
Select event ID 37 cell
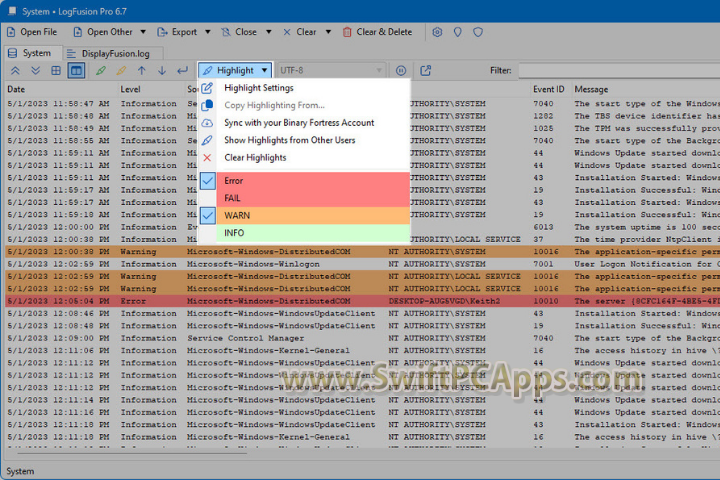(538, 239)
